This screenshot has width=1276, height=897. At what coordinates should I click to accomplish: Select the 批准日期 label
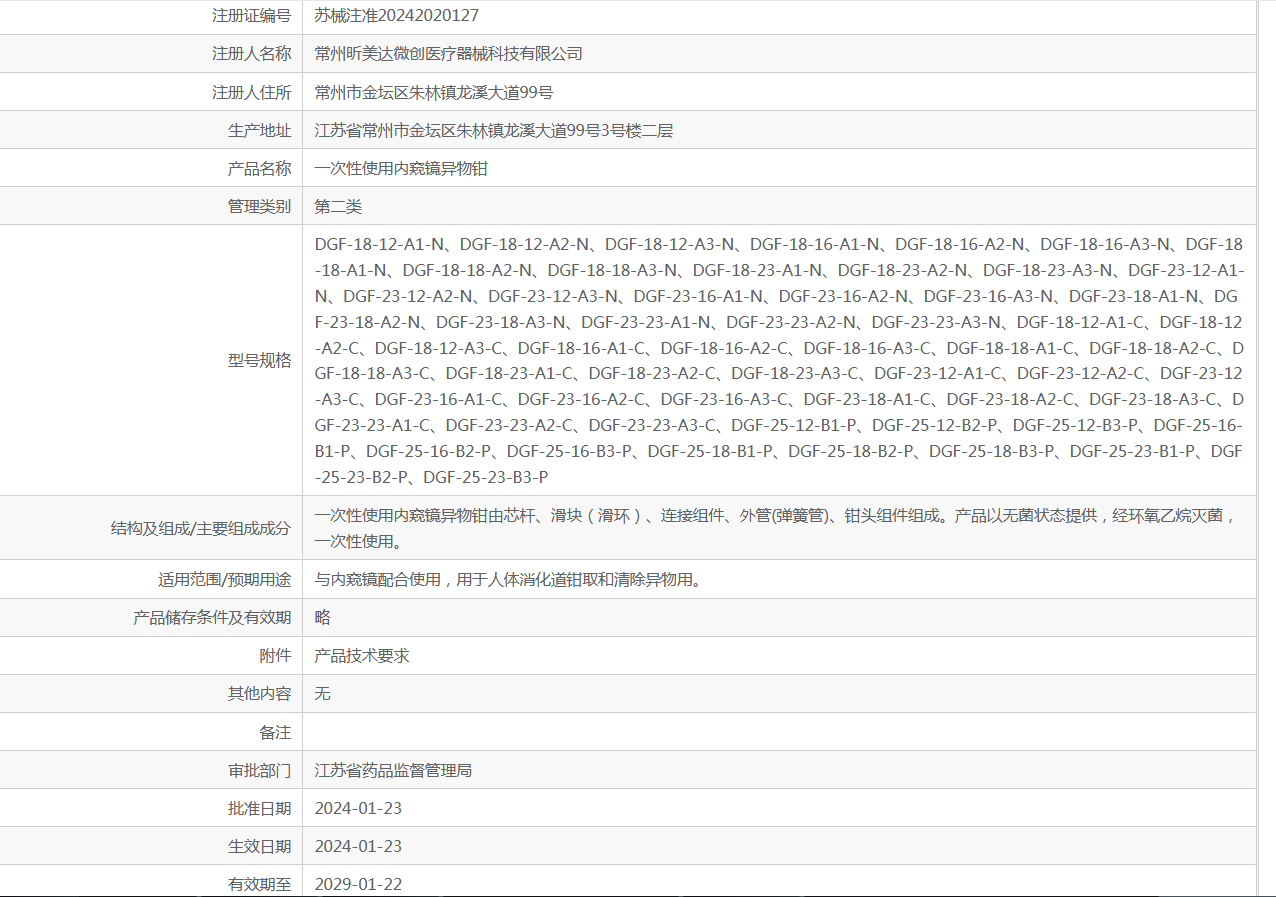tap(259, 808)
